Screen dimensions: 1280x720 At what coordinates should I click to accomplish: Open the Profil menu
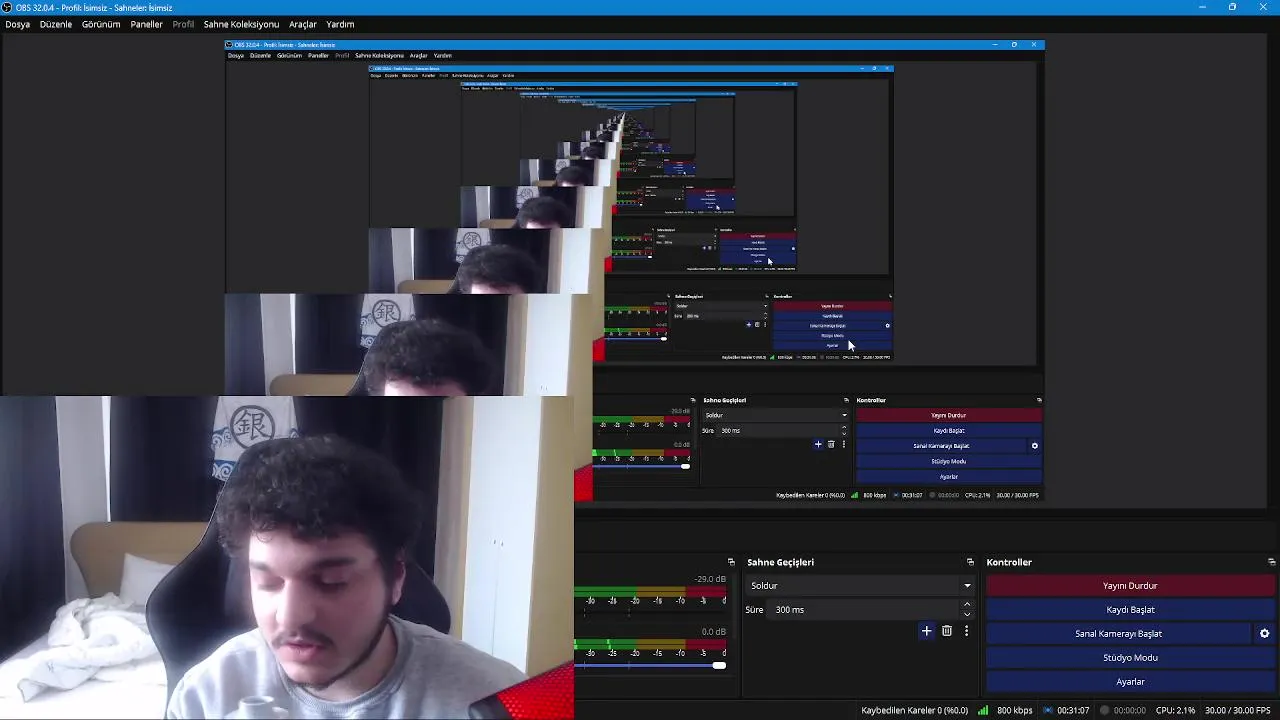(x=183, y=24)
